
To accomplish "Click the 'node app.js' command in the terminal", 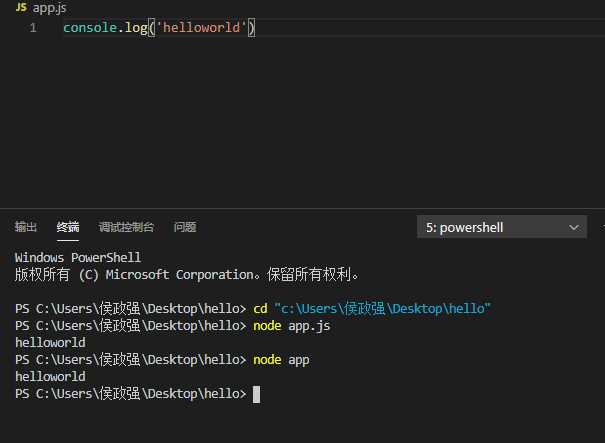I will click(x=292, y=325).
